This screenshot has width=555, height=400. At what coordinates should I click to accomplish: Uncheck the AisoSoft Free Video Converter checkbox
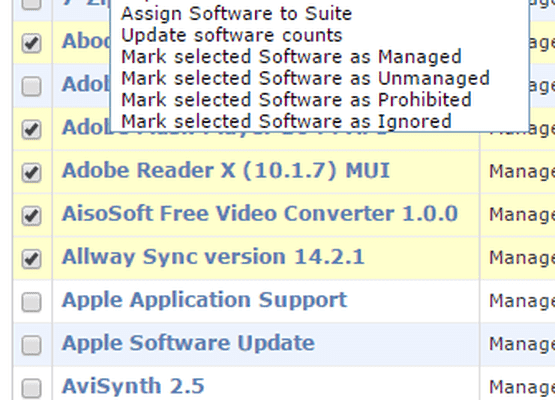click(32, 216)
